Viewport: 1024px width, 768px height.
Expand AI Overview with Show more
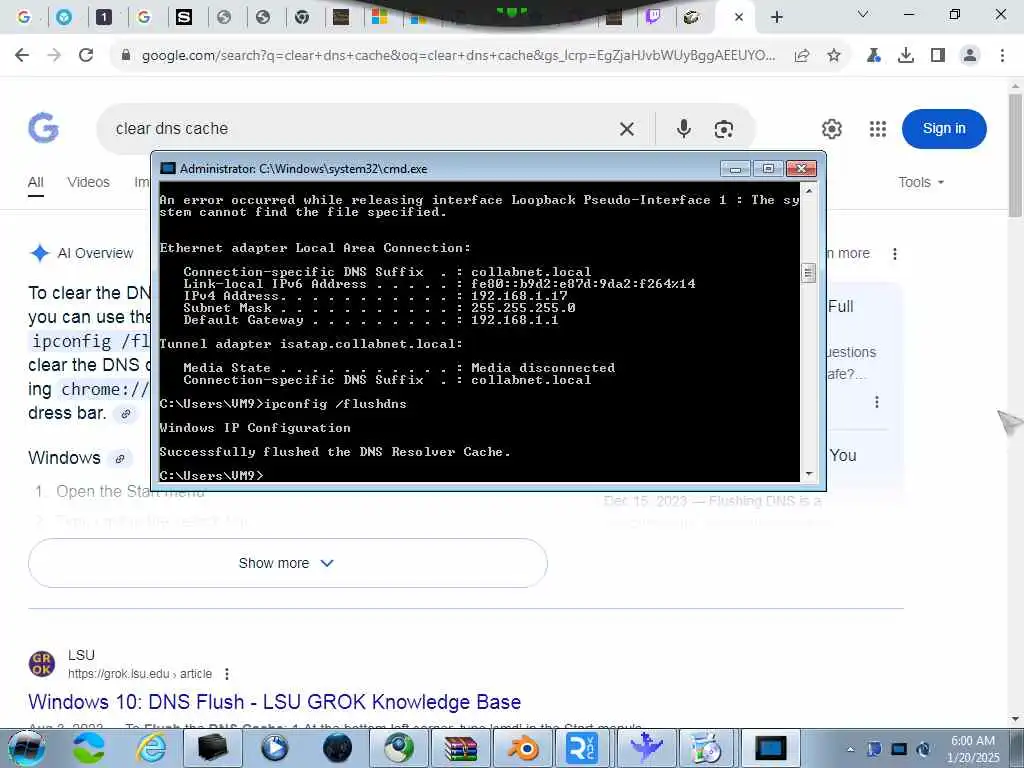(x=287, y=563)
